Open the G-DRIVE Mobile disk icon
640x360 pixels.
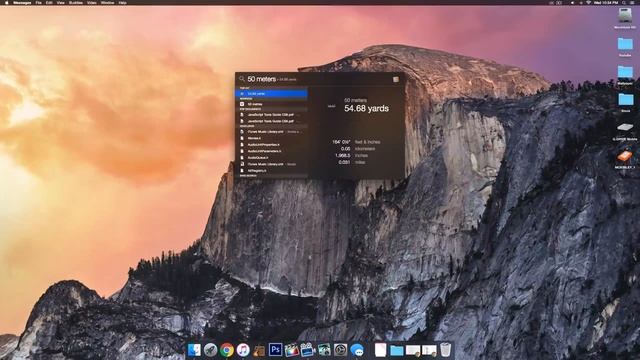625,127
